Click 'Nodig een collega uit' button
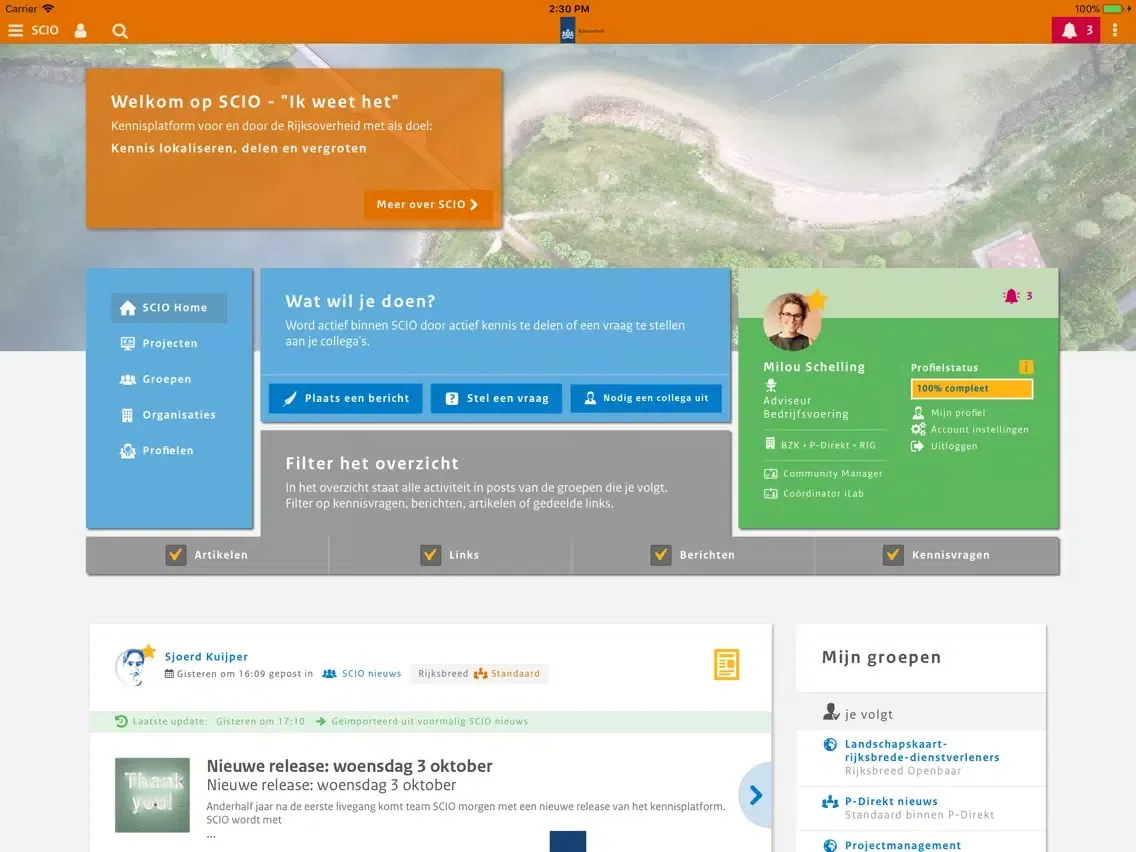The height and width of the screenshot is (852, 1136). pyautogui.click(x=646, y=398)
